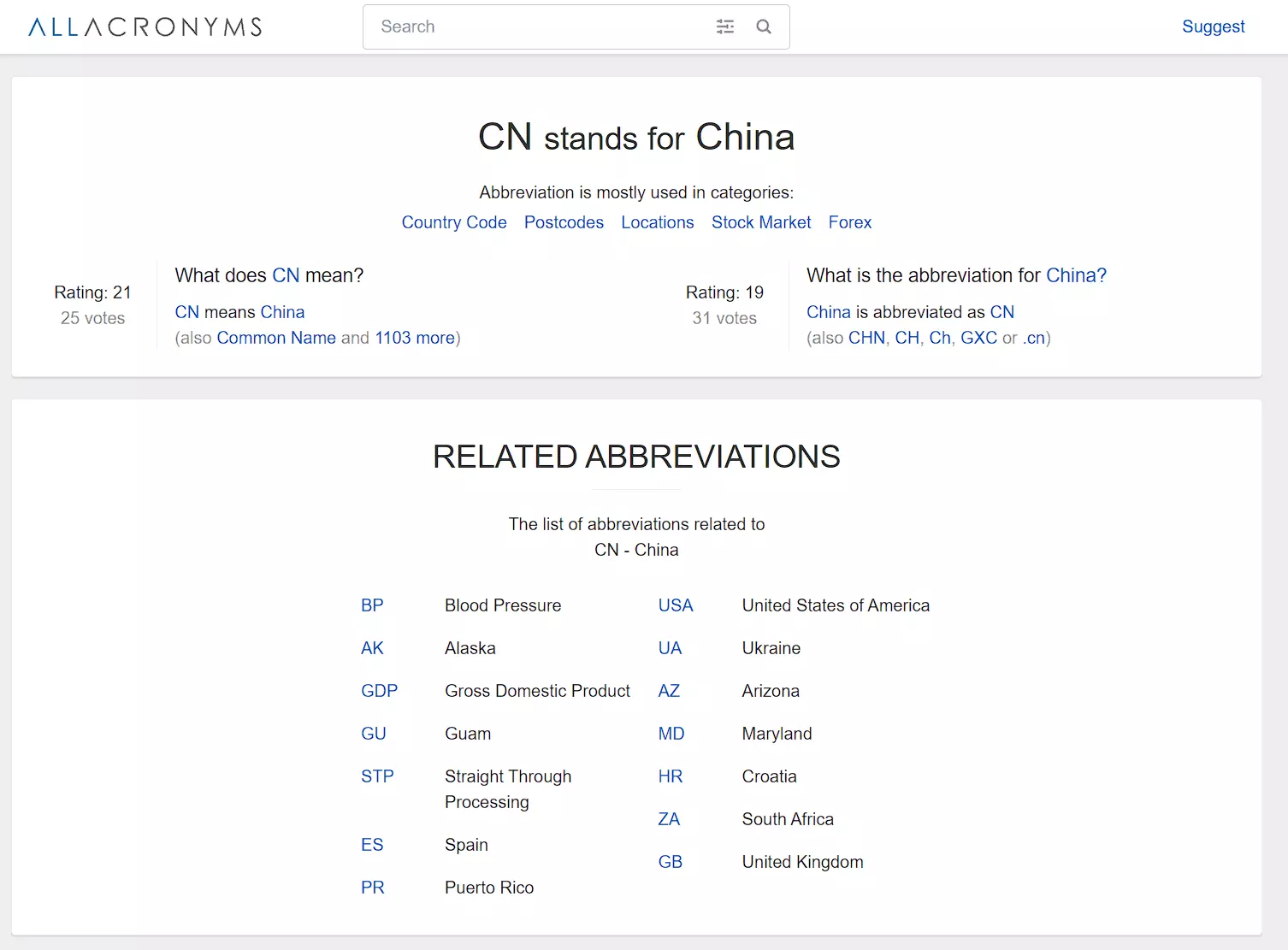Open the Suggest link
This screenshot has width=1288, height=950.
[x=1212, y=27]
